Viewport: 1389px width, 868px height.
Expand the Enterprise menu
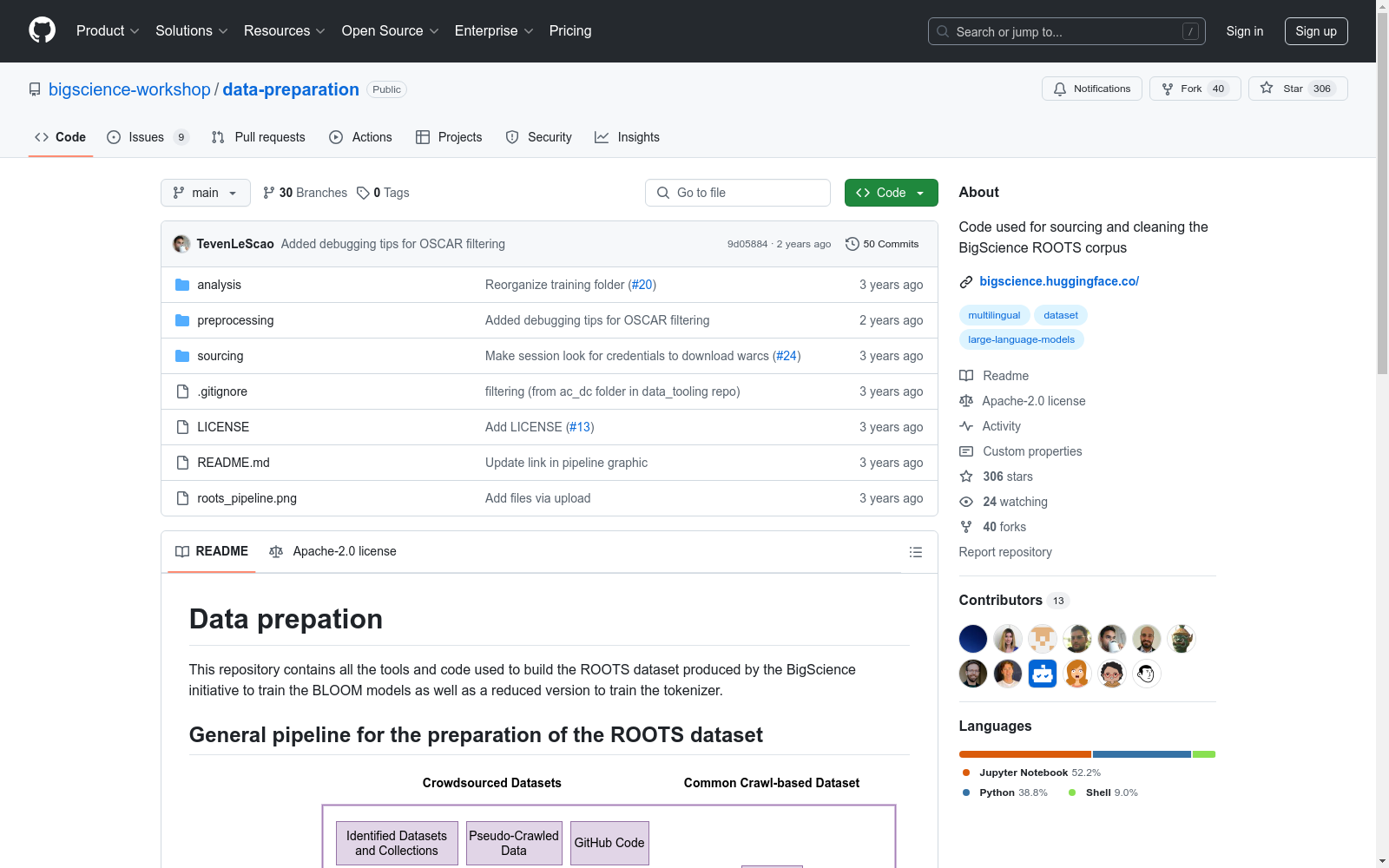(494, 31)
